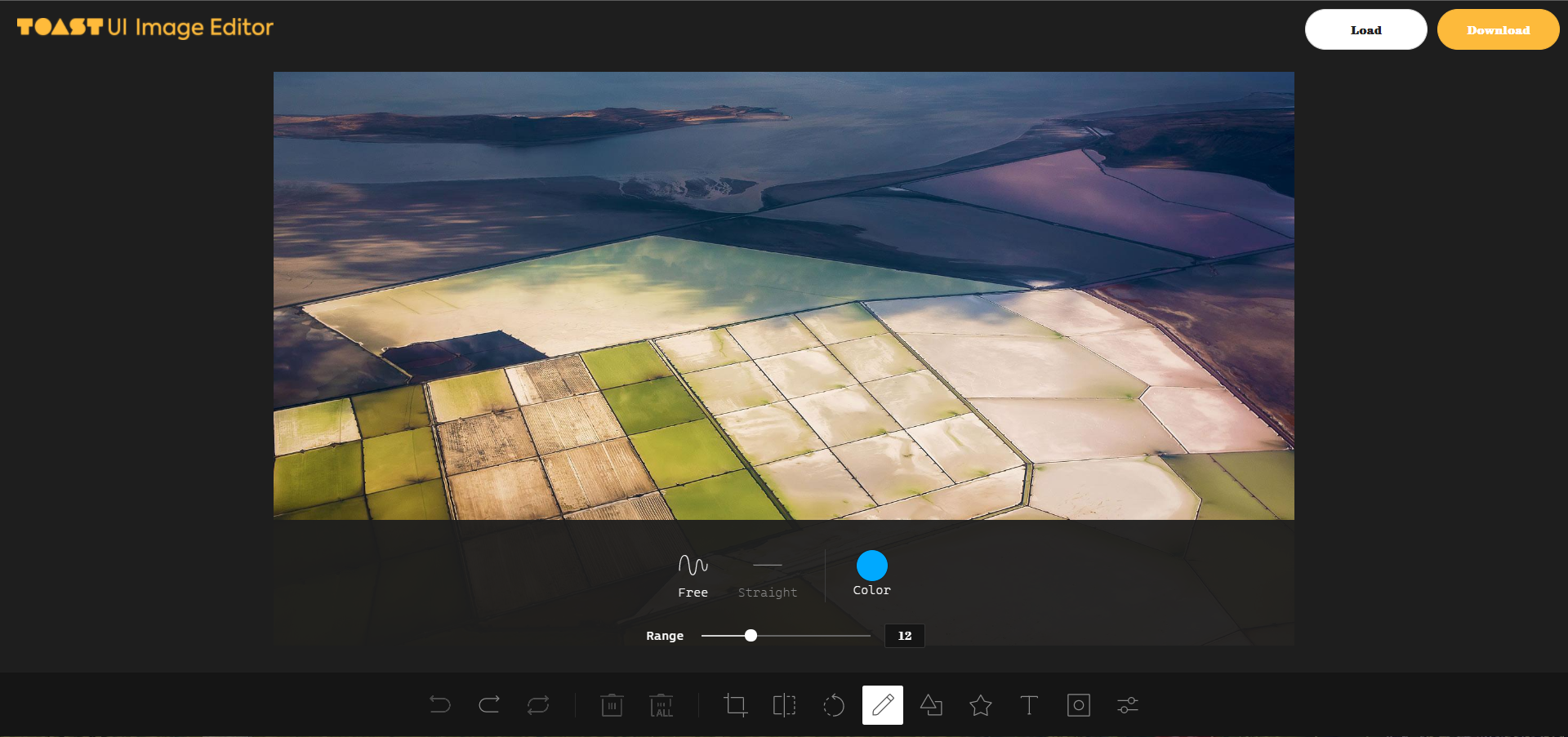
Task: Open the Shape tool
Action: tap(932, 705)
